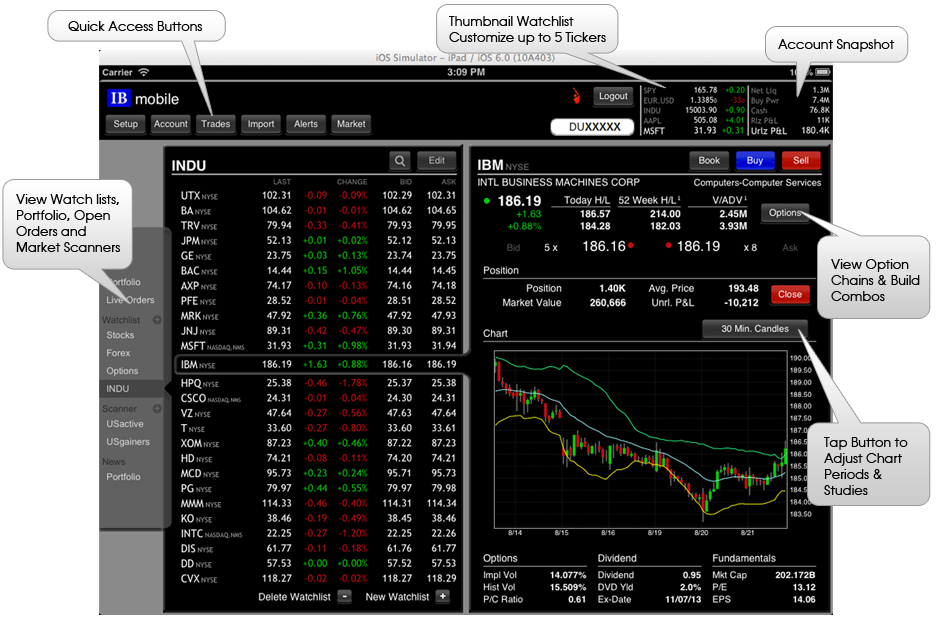Viewport: 940px width, 619px height.
Task: Tap the IB mobile logo
Action: 143,98
